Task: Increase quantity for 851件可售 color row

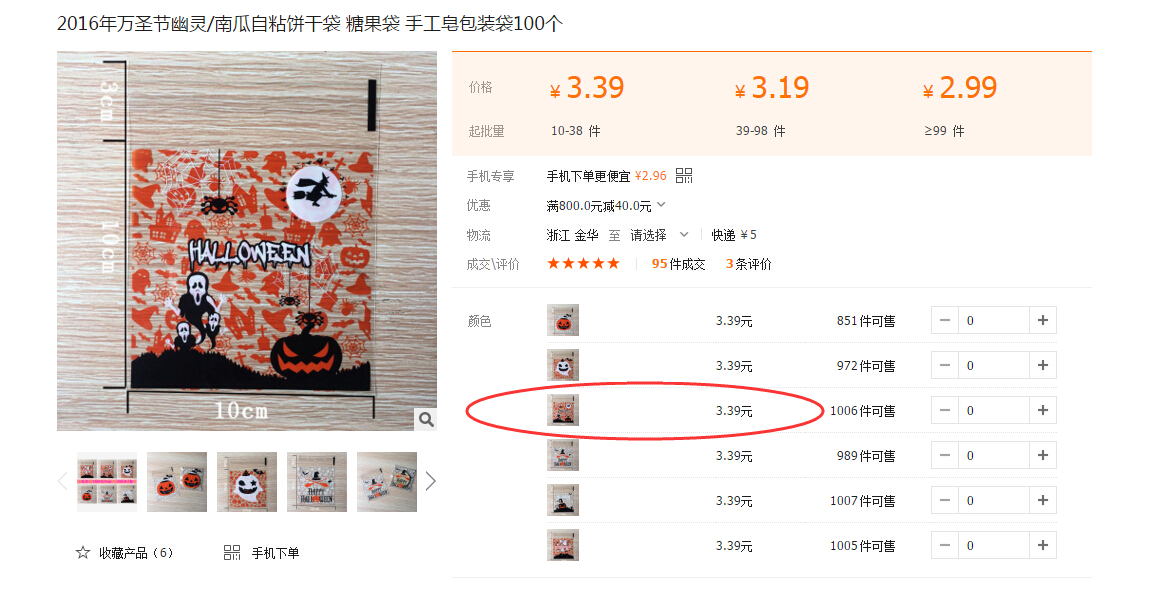Action: [1043, 320]
